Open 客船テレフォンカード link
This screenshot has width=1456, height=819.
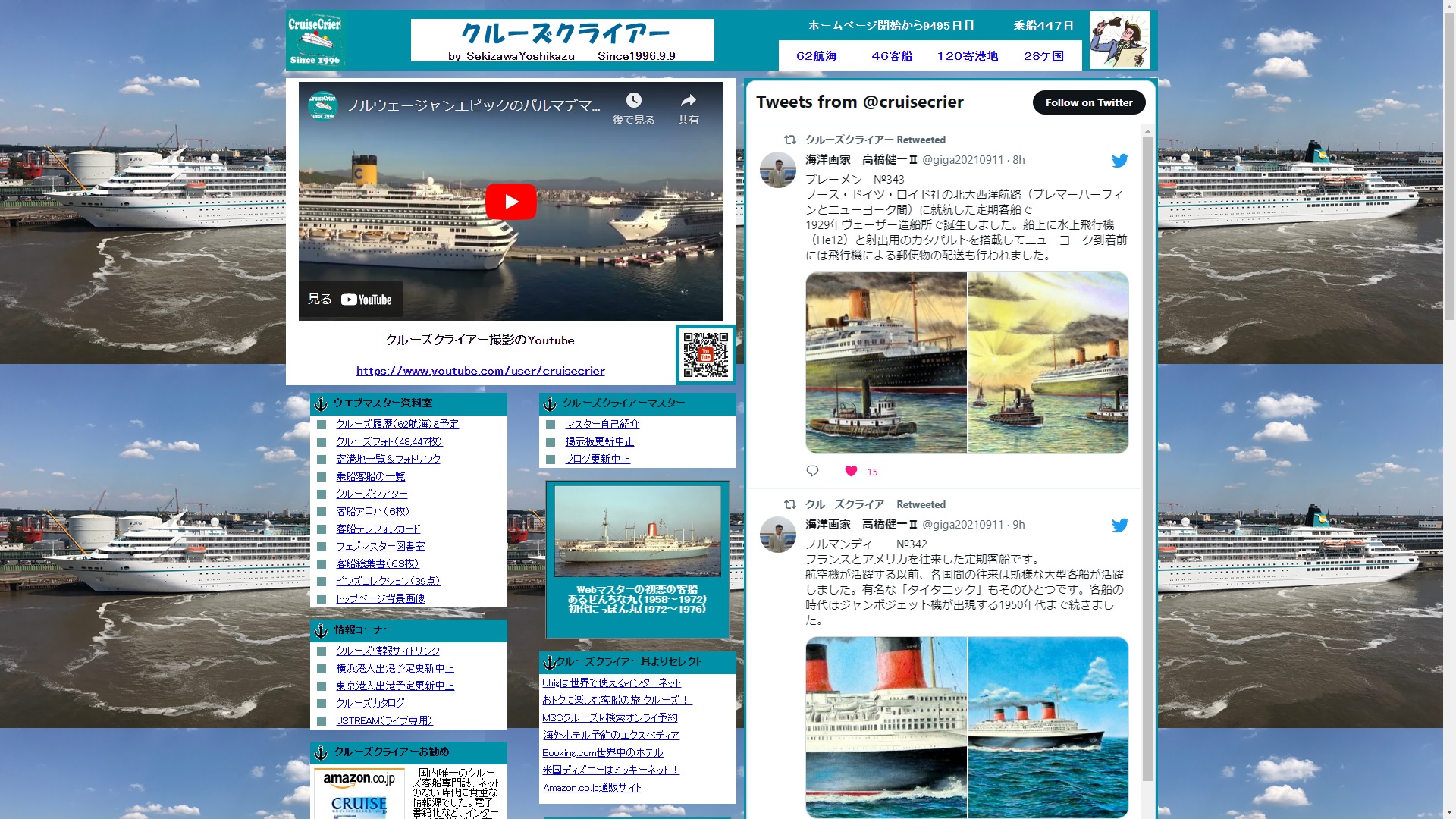click(378, 529)
